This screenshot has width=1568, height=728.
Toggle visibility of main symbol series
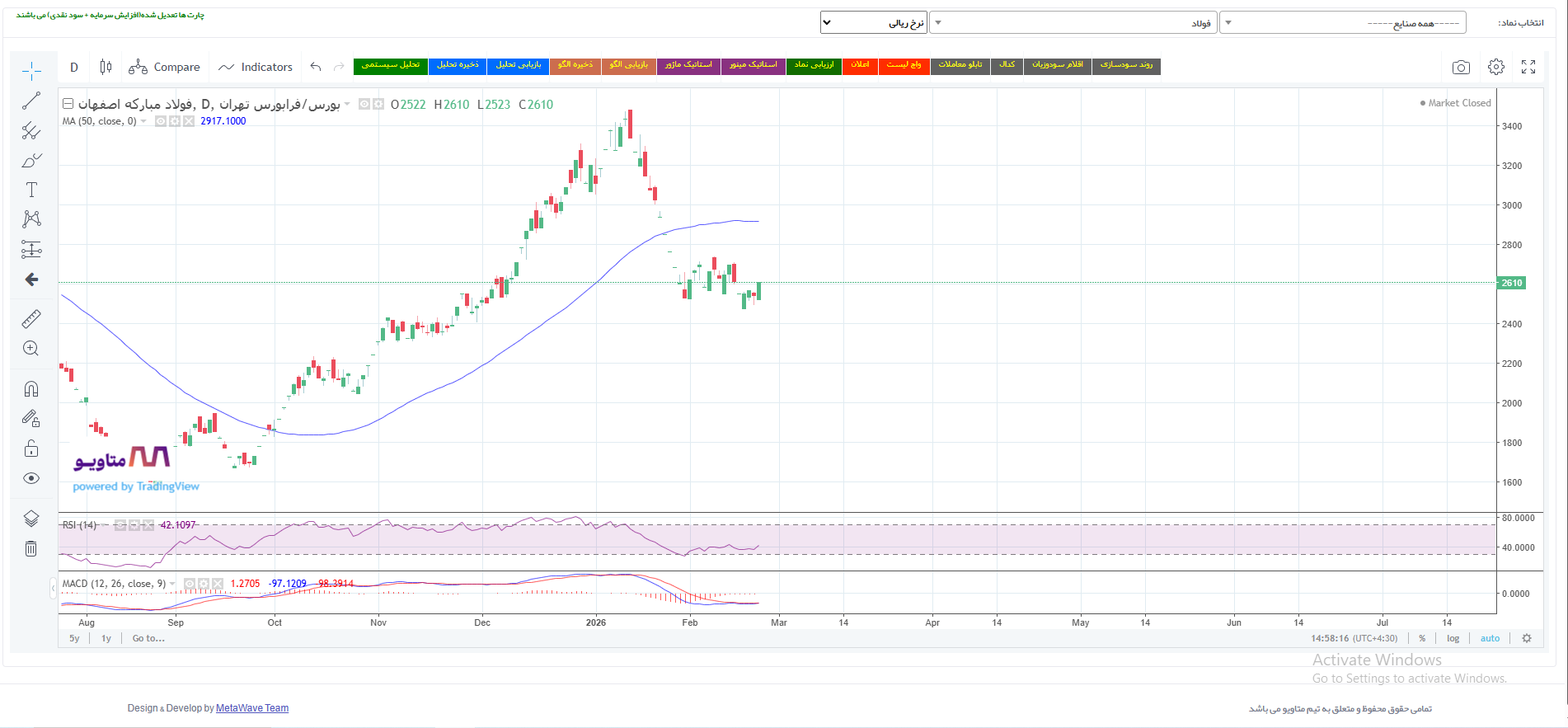364,104
